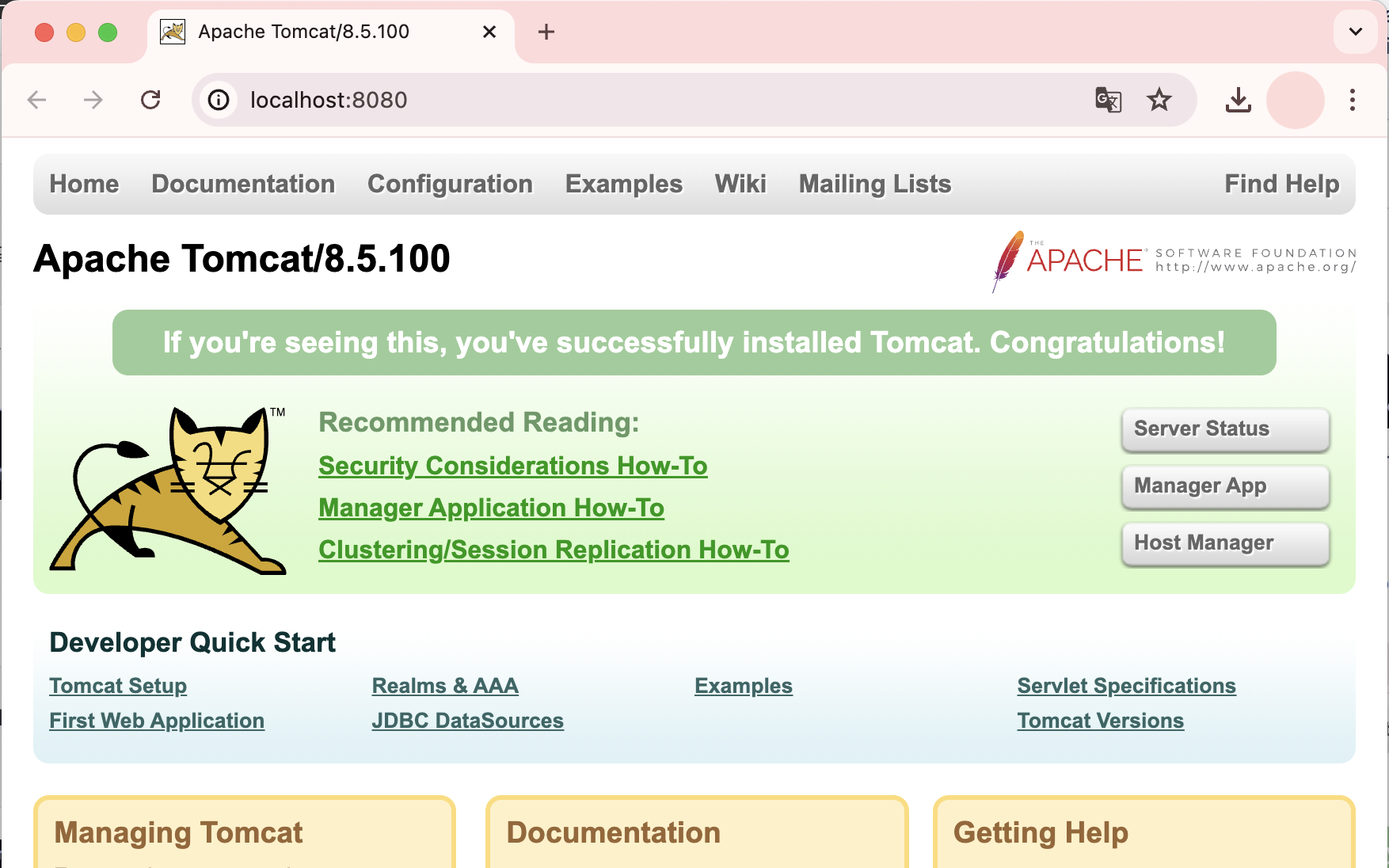Open the Home navigation item
Viewport: 1389px width, 868px height.
pos(84,184)
